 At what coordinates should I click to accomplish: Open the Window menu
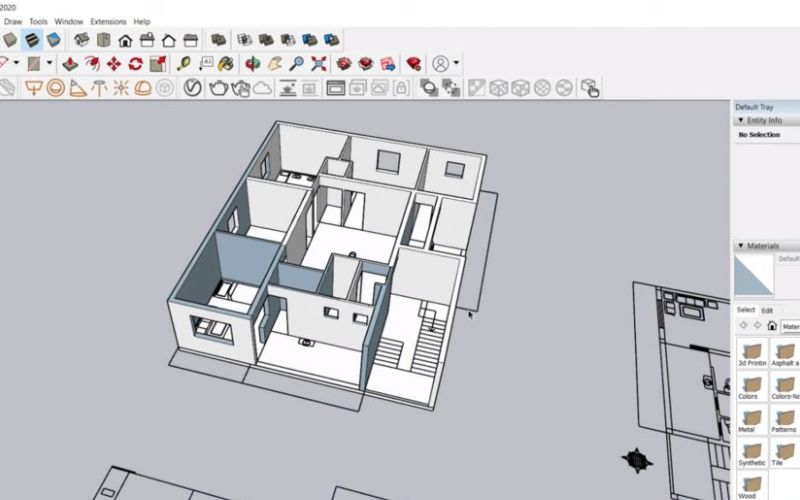(x=69, y=21)
